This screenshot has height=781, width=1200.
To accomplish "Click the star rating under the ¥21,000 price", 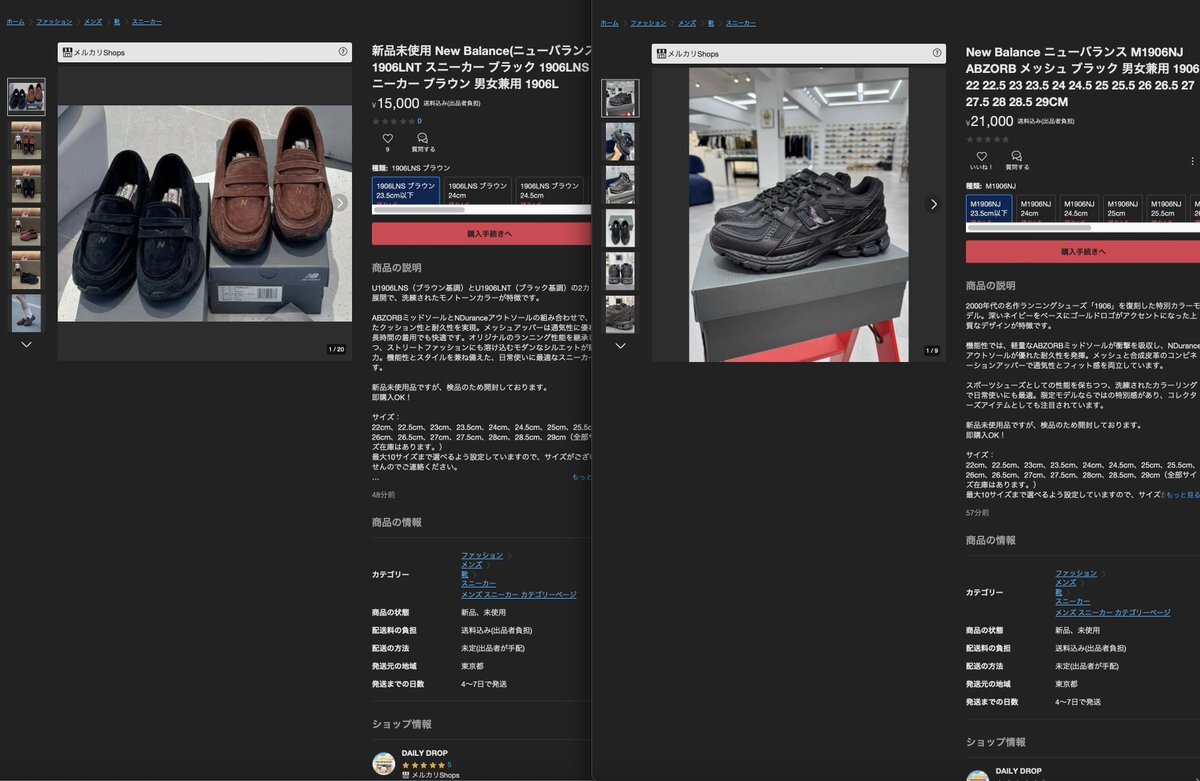I will [x=987, y=139].
